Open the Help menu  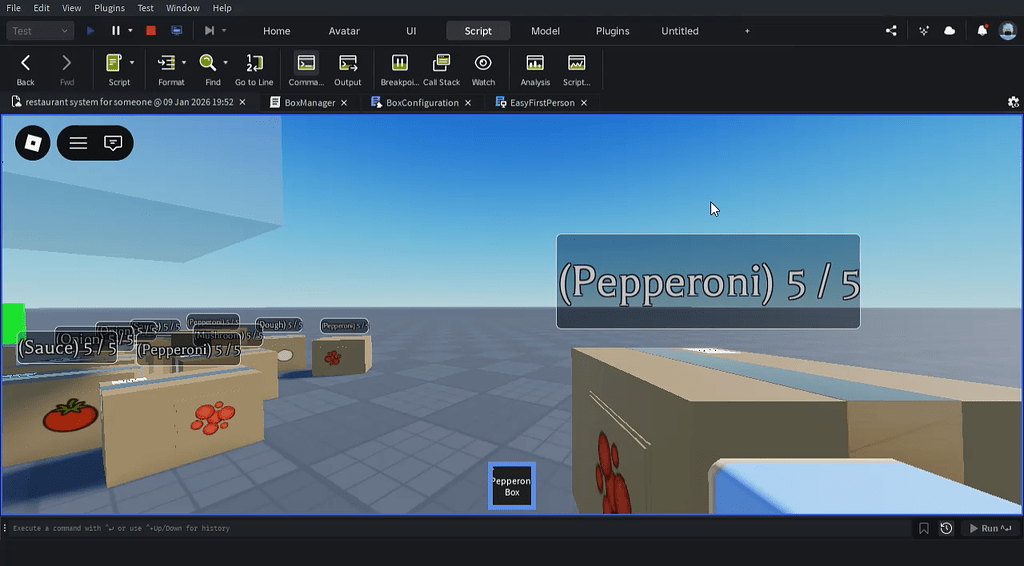(x=222, y=8)
